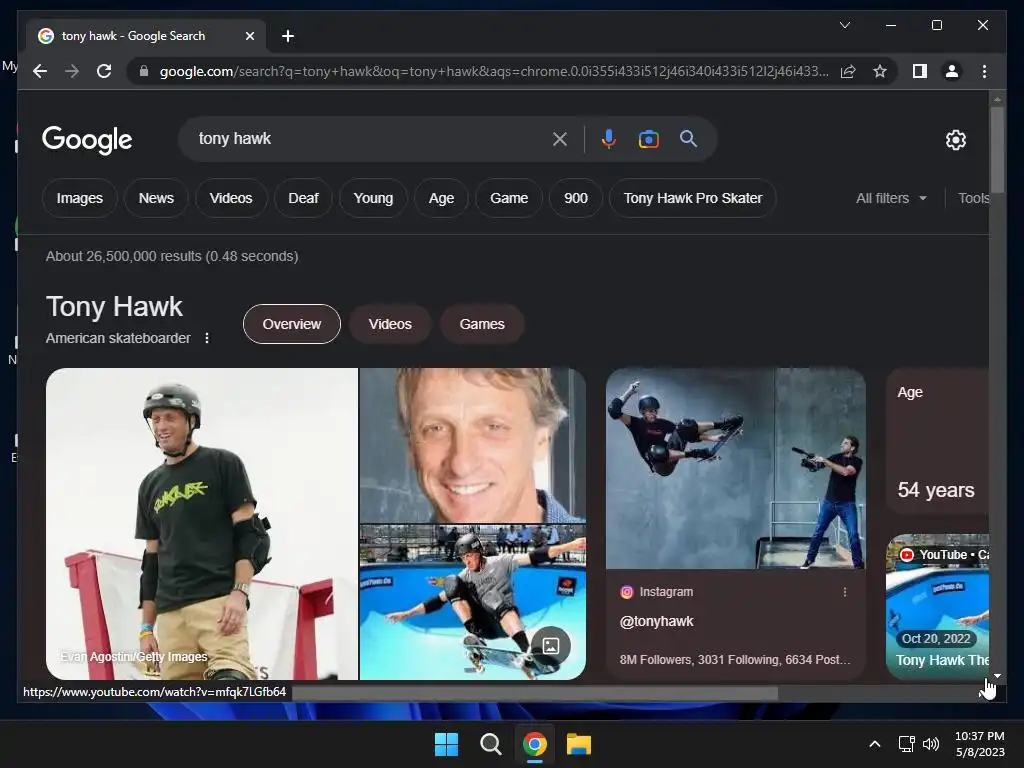Screen dimensions: 1024x768
Task: View site information lock icon
Action: pos(144,71)
